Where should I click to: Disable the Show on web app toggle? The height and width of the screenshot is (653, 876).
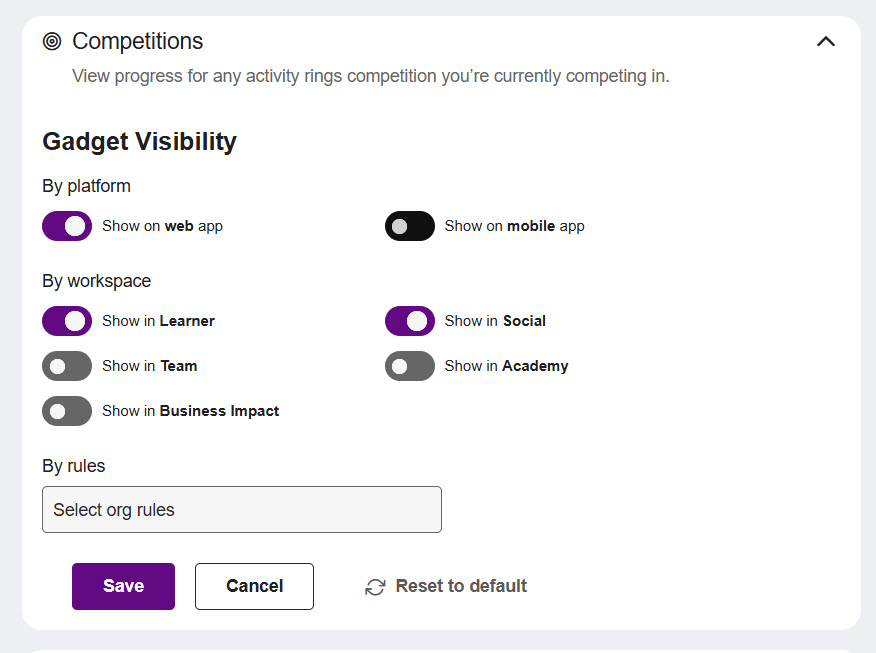click(67, 226)
